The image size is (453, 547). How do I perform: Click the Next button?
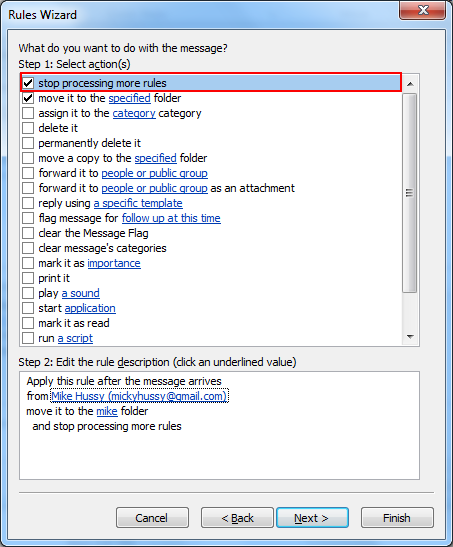point(312,518)
